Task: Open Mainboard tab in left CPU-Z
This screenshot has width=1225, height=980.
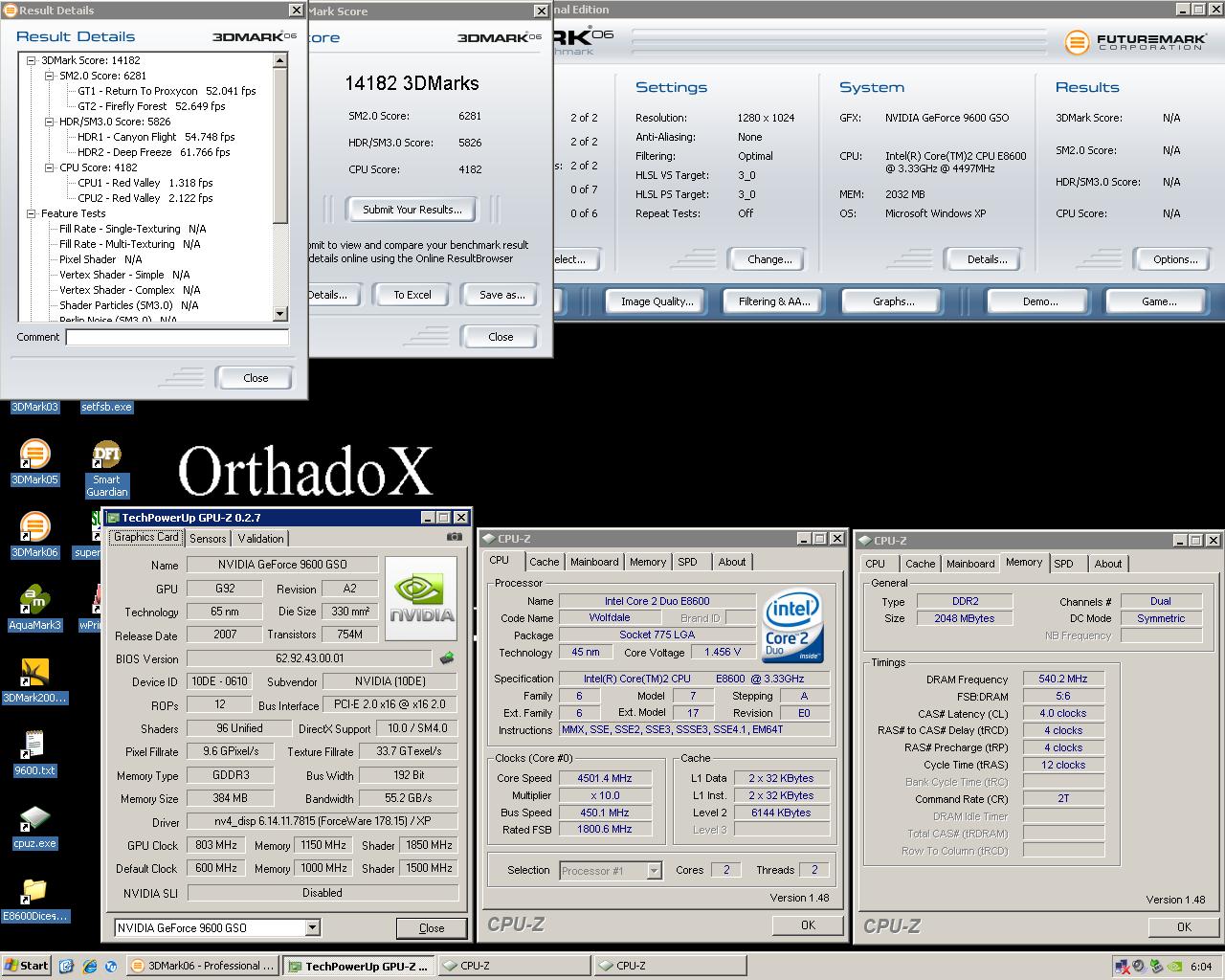Action: click(x=594, y=562)
